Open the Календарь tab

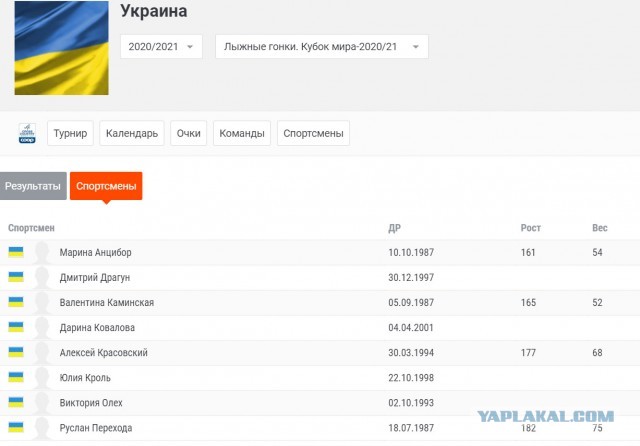132,133
